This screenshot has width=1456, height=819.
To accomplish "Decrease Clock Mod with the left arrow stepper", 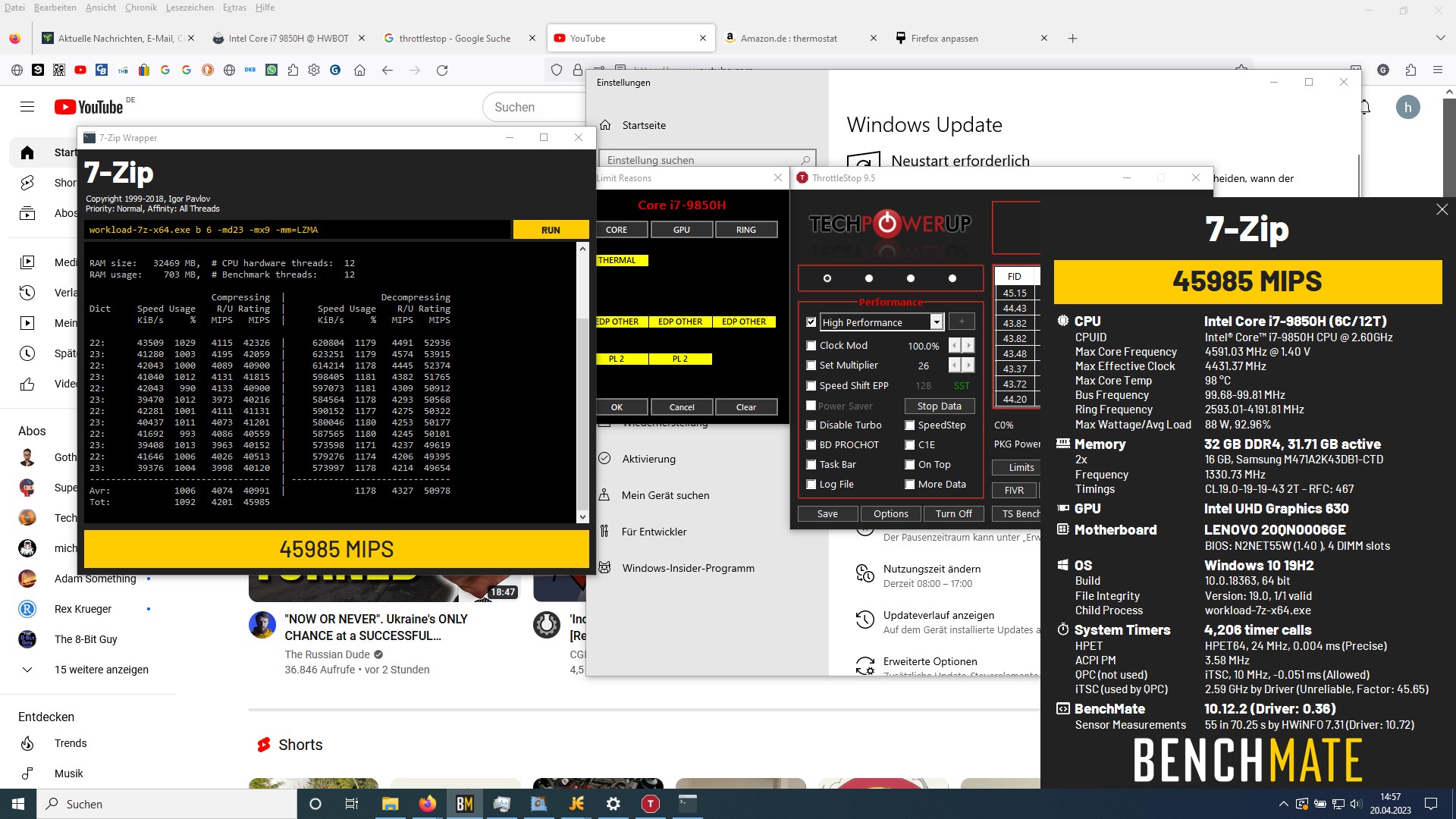I will pyautogui.click(x=955, y=345).
